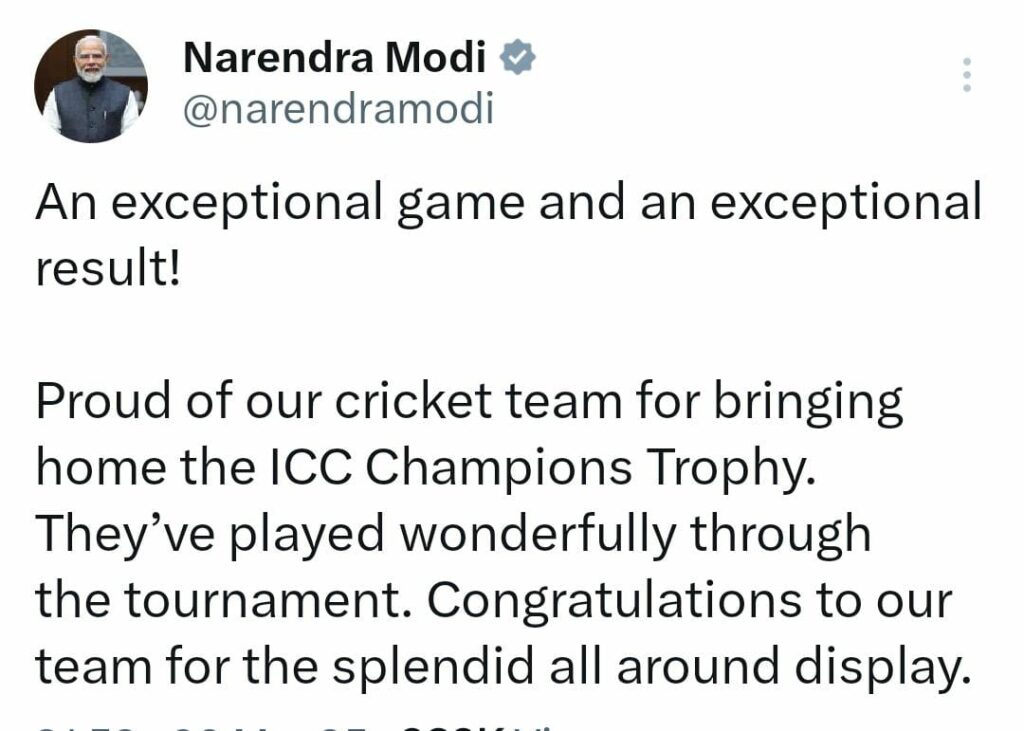Click the blue verified badge
The width and height of the screenshot is (1024, 731).
(x=518, y=60)
